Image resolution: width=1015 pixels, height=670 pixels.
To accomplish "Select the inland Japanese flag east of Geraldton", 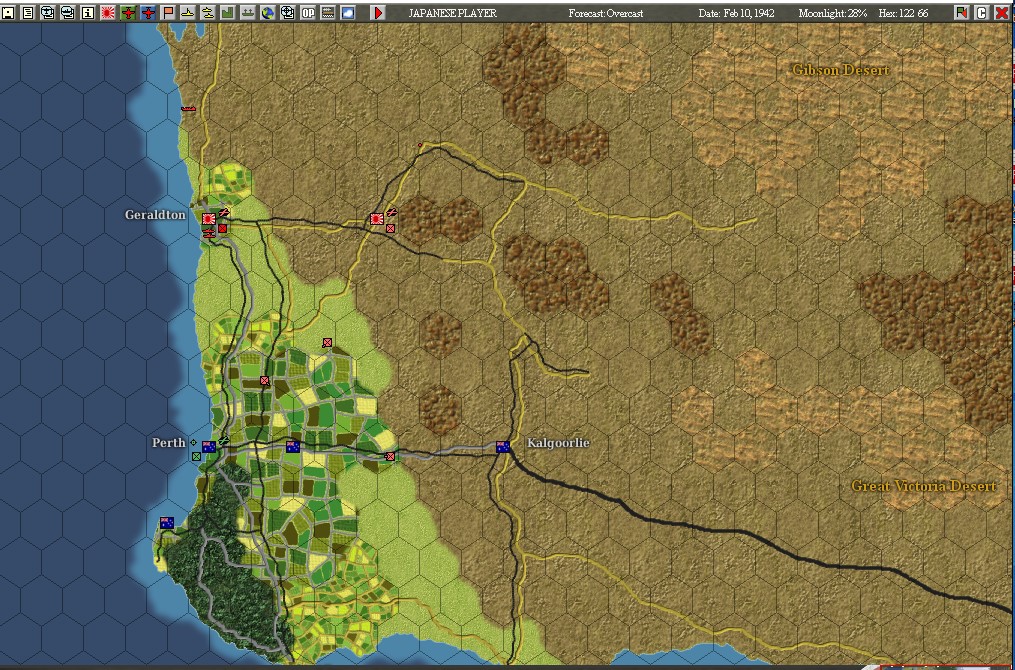I will (376, 219).
